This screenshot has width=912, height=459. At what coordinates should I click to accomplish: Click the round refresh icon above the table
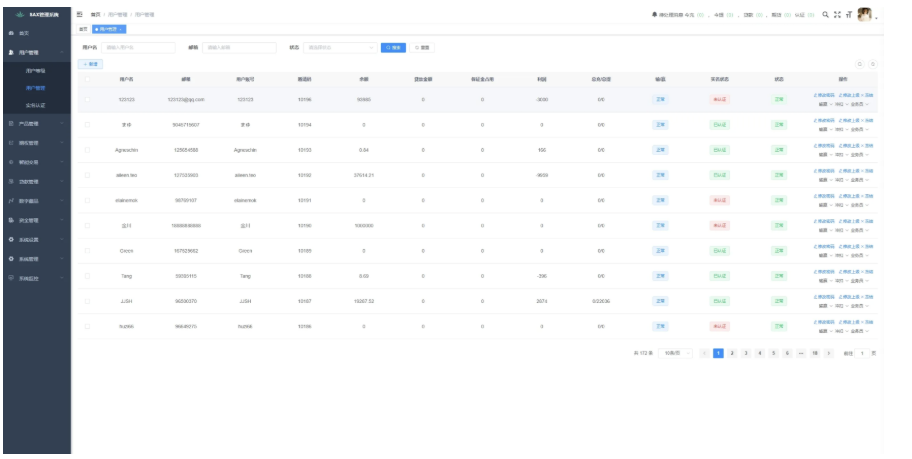click(x=861, y=64)
